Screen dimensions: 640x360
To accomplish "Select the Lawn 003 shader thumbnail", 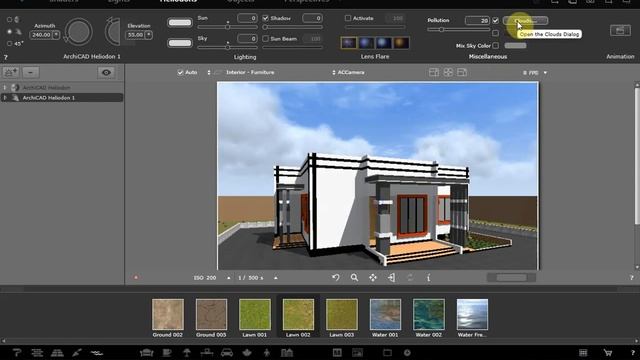I will tap(342, 314).
